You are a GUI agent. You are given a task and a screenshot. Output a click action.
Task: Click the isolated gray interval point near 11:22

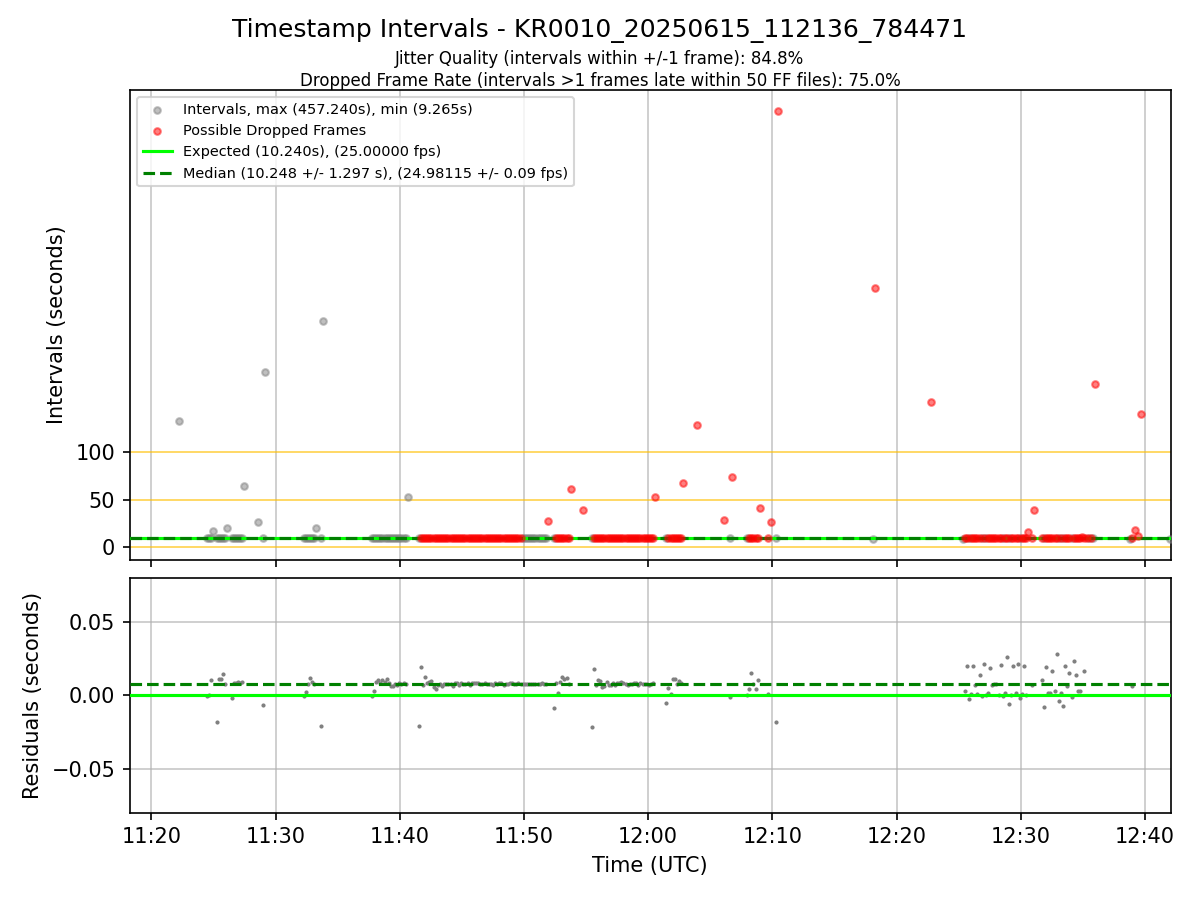(179, 421)
